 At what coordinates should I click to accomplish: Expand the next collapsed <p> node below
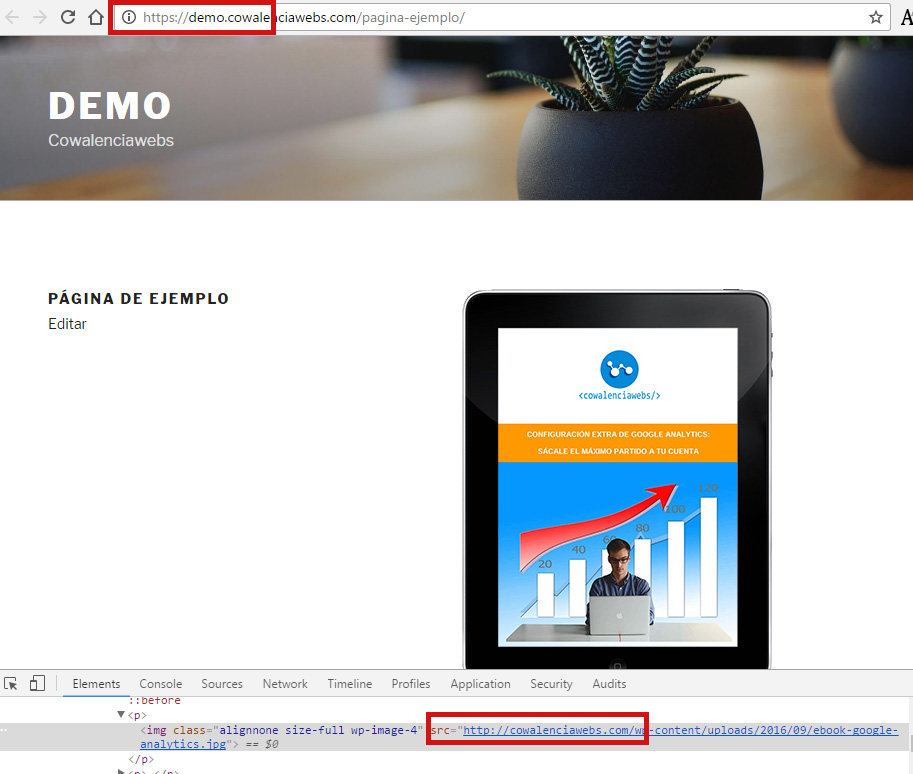pyautogui.click(x=122, y=771)
